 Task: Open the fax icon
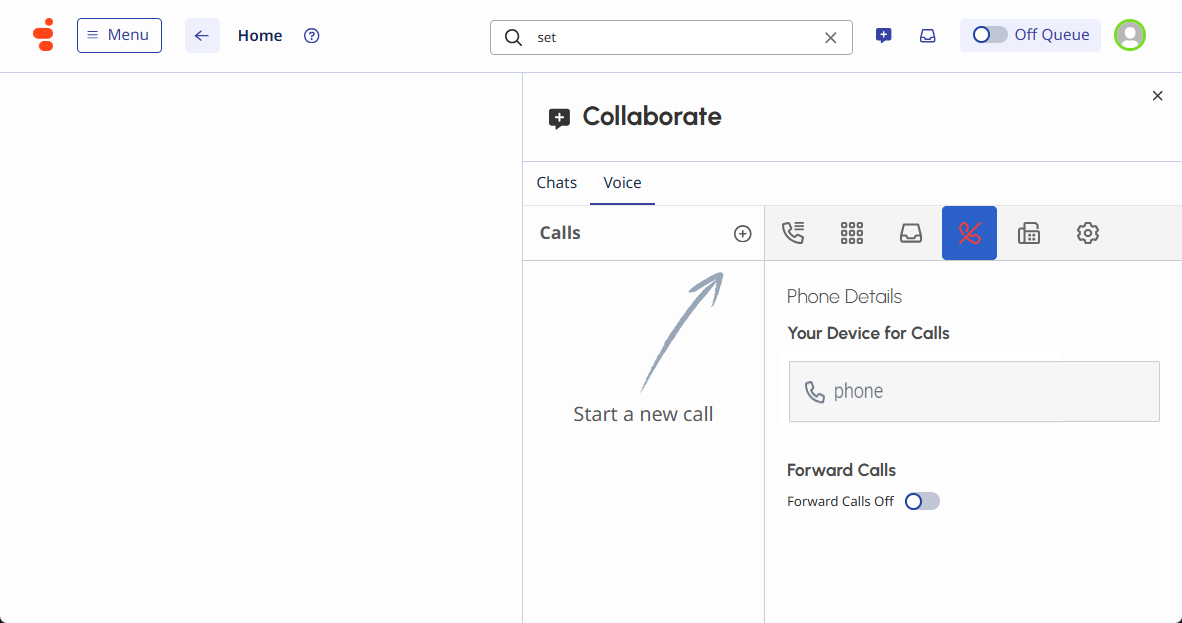coord(1029,233)
